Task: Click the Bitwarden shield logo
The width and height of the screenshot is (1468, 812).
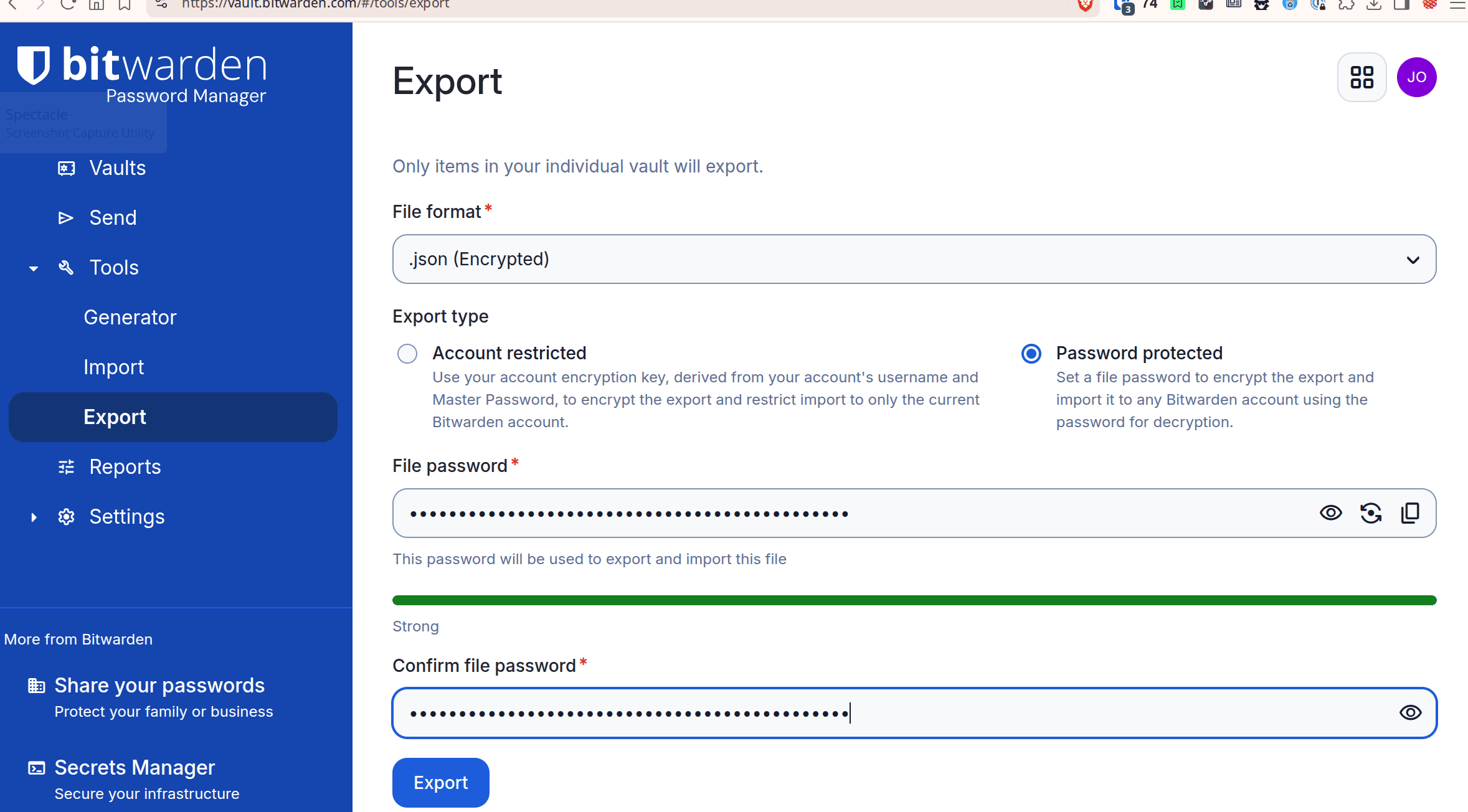Action: [33, 65]
